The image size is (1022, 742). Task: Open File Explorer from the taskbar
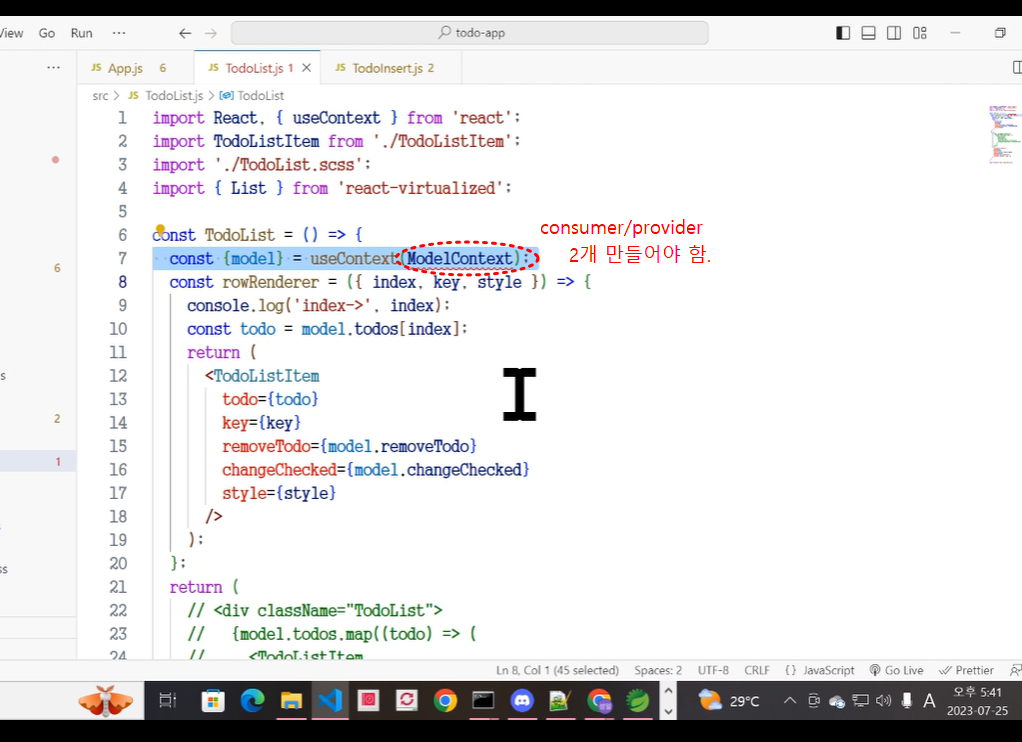click(x=291, y=701)
